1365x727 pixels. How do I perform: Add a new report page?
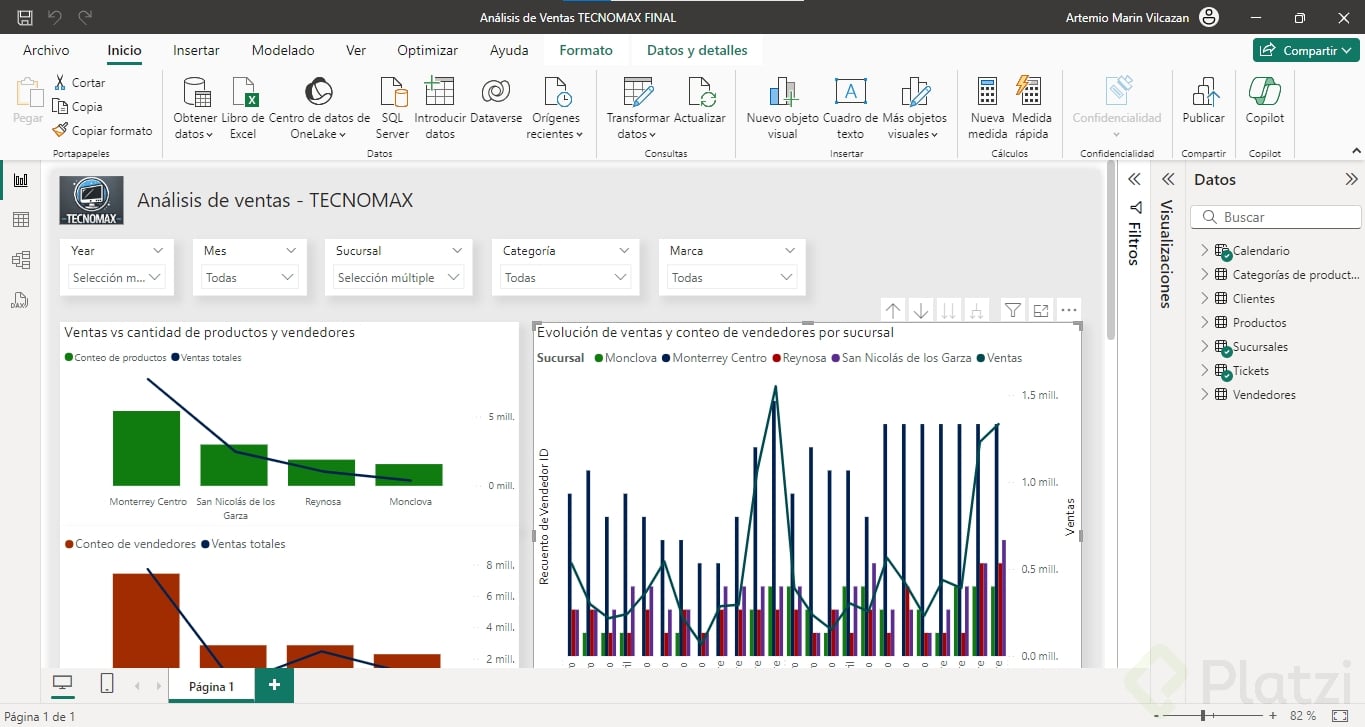274,685
